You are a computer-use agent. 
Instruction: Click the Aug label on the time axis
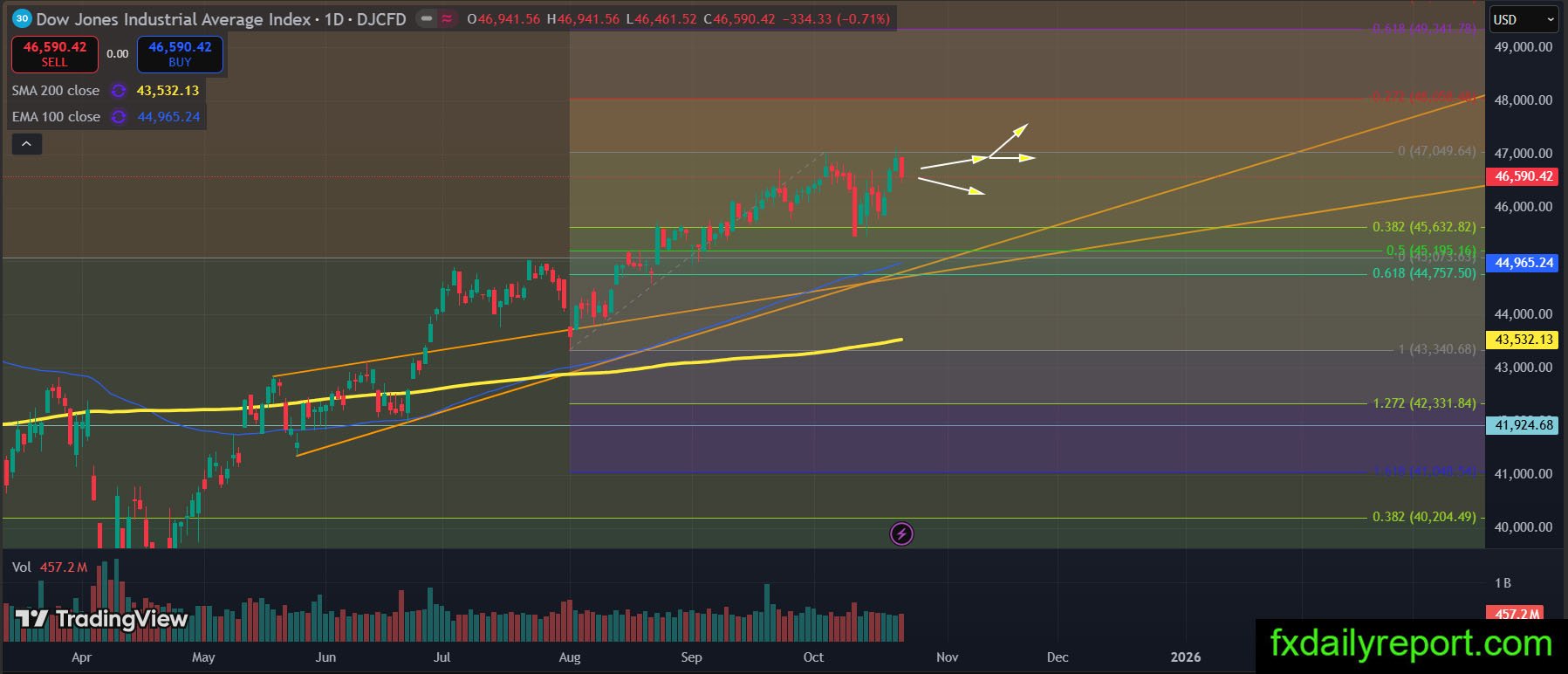570,657
